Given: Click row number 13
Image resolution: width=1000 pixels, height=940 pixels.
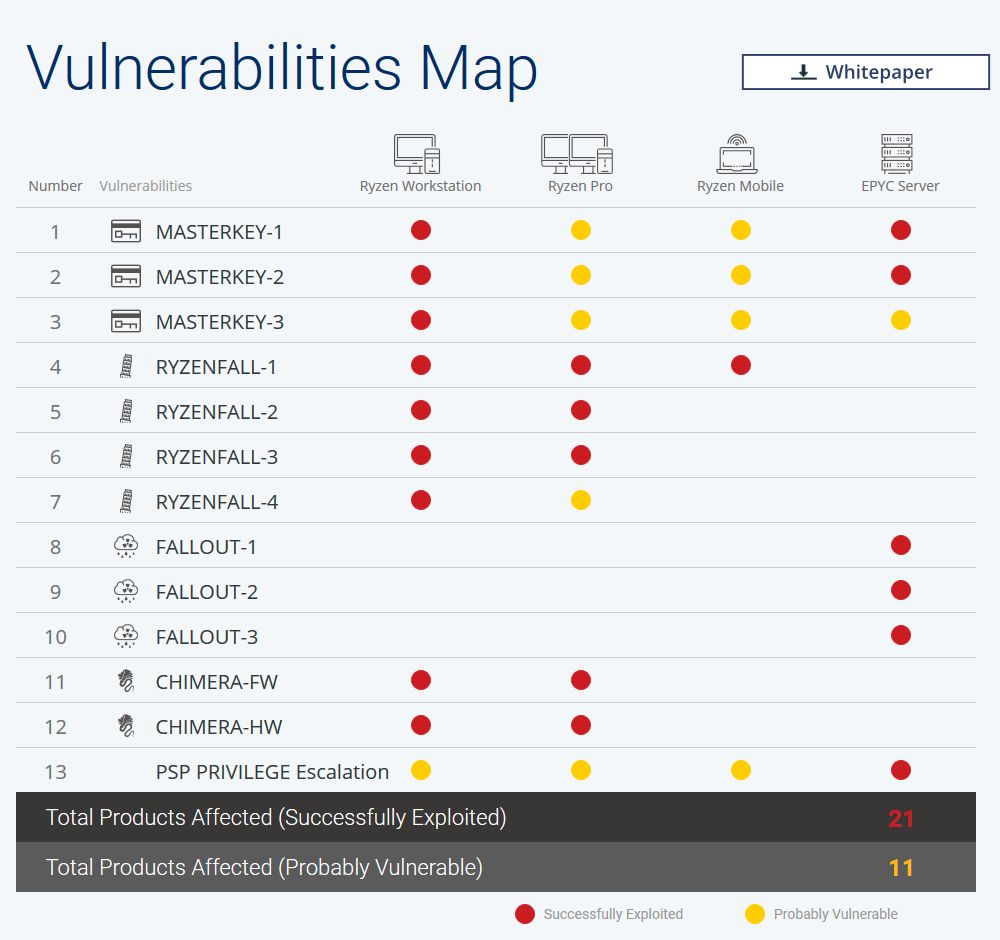Looking at the screenshot, I should pos(55,772).
